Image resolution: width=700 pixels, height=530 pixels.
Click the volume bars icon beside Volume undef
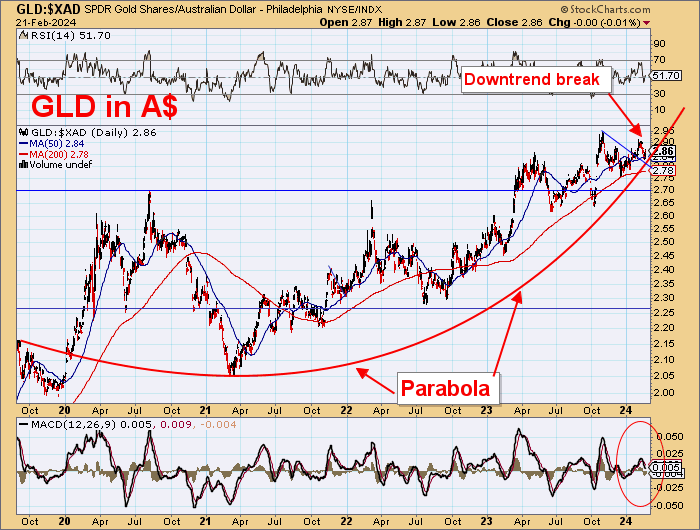pyautogui.click(x=24, y=165)
